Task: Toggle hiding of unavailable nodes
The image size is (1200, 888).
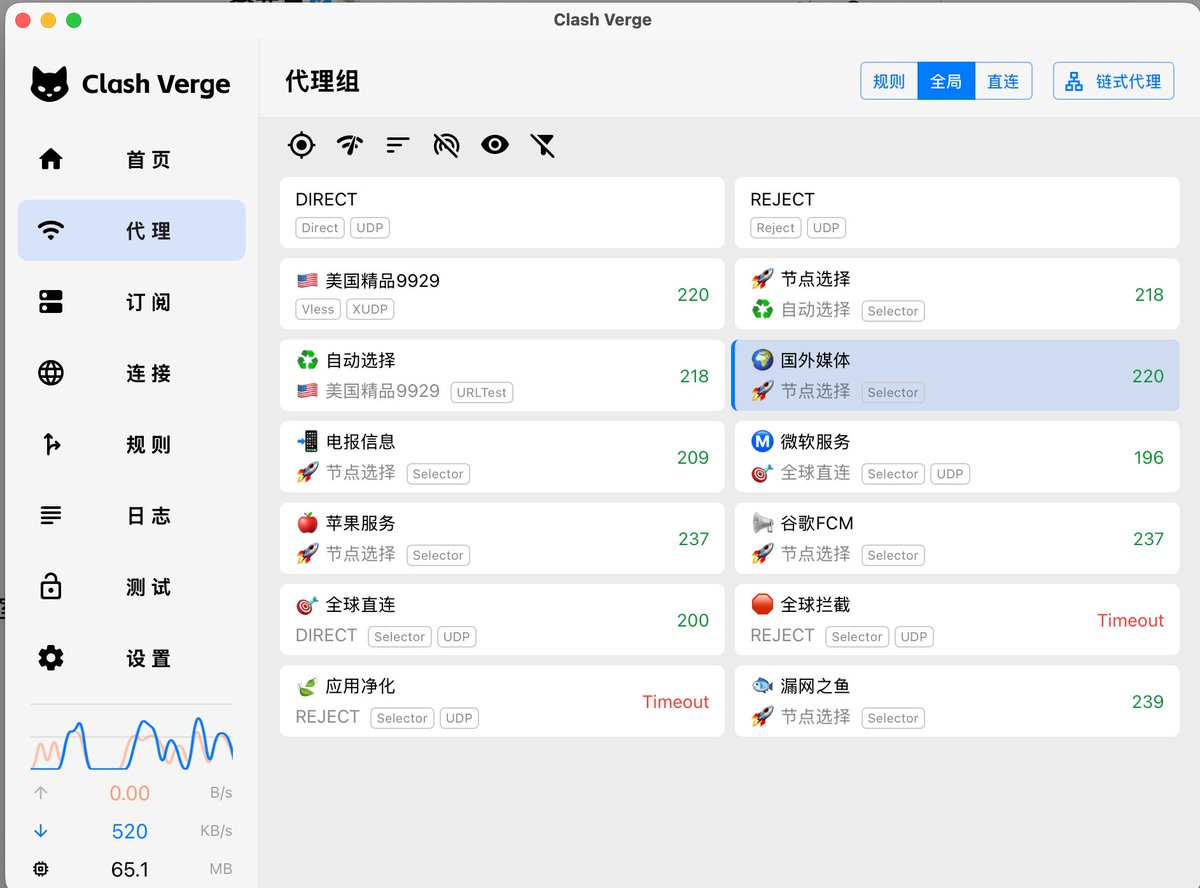Action: (446, 145)
